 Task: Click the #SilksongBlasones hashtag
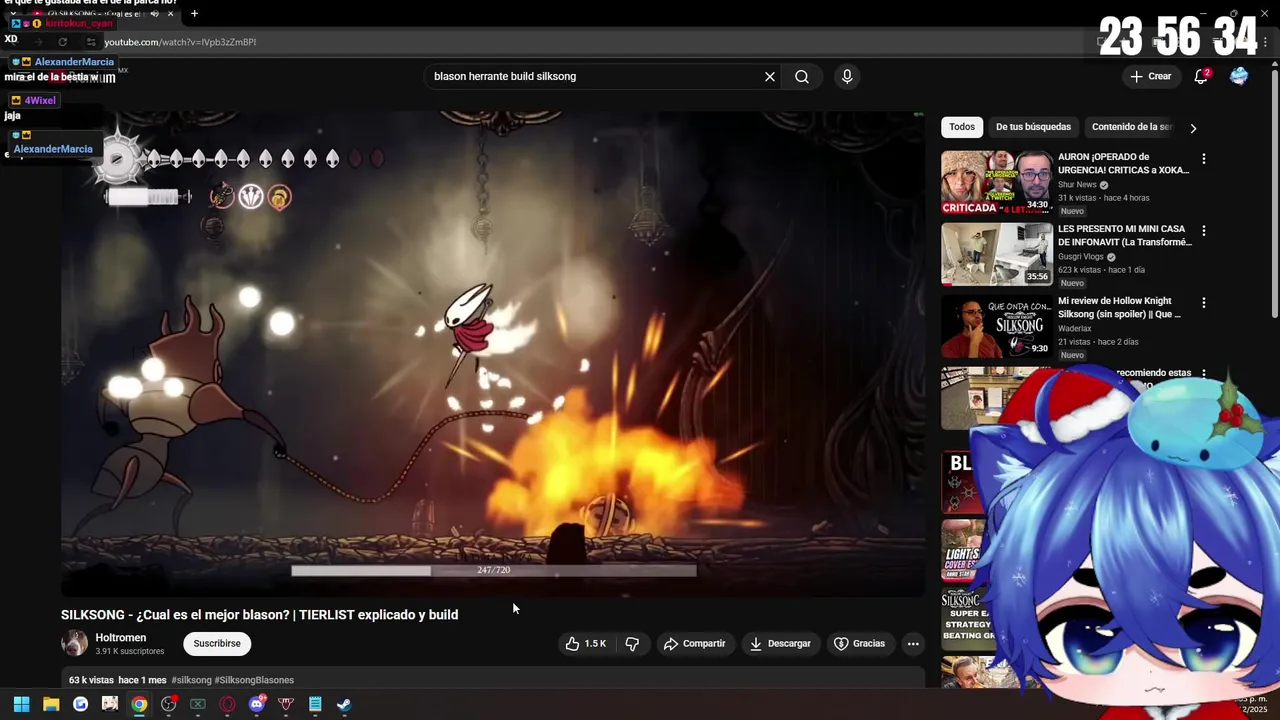(254, 680)
